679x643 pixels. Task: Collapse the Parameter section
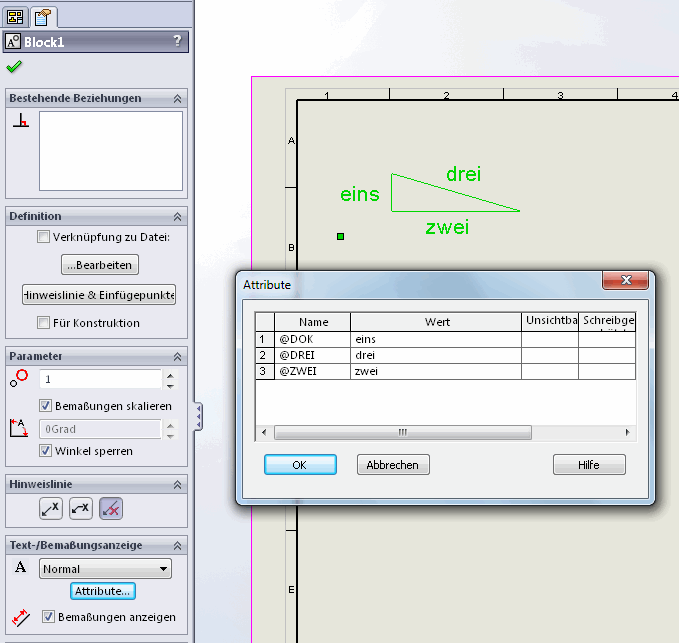point(178,356)
